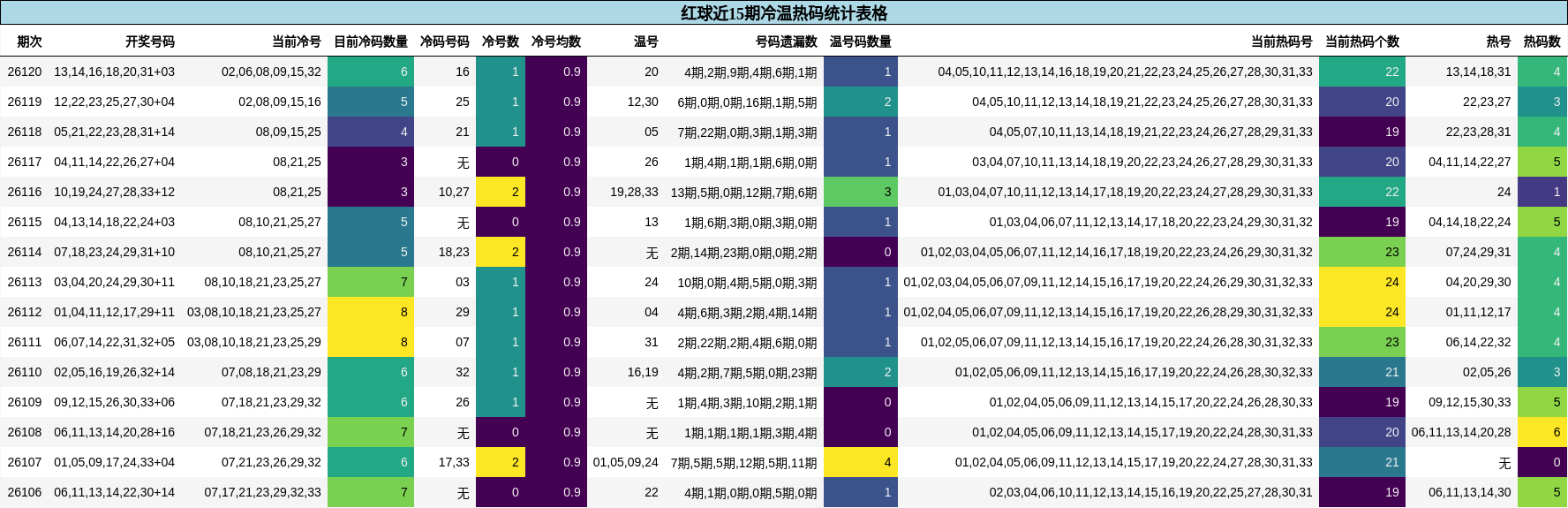Click draw numbers 07,18,23,24,29,31+10
1568x508 pixels.
115,252
